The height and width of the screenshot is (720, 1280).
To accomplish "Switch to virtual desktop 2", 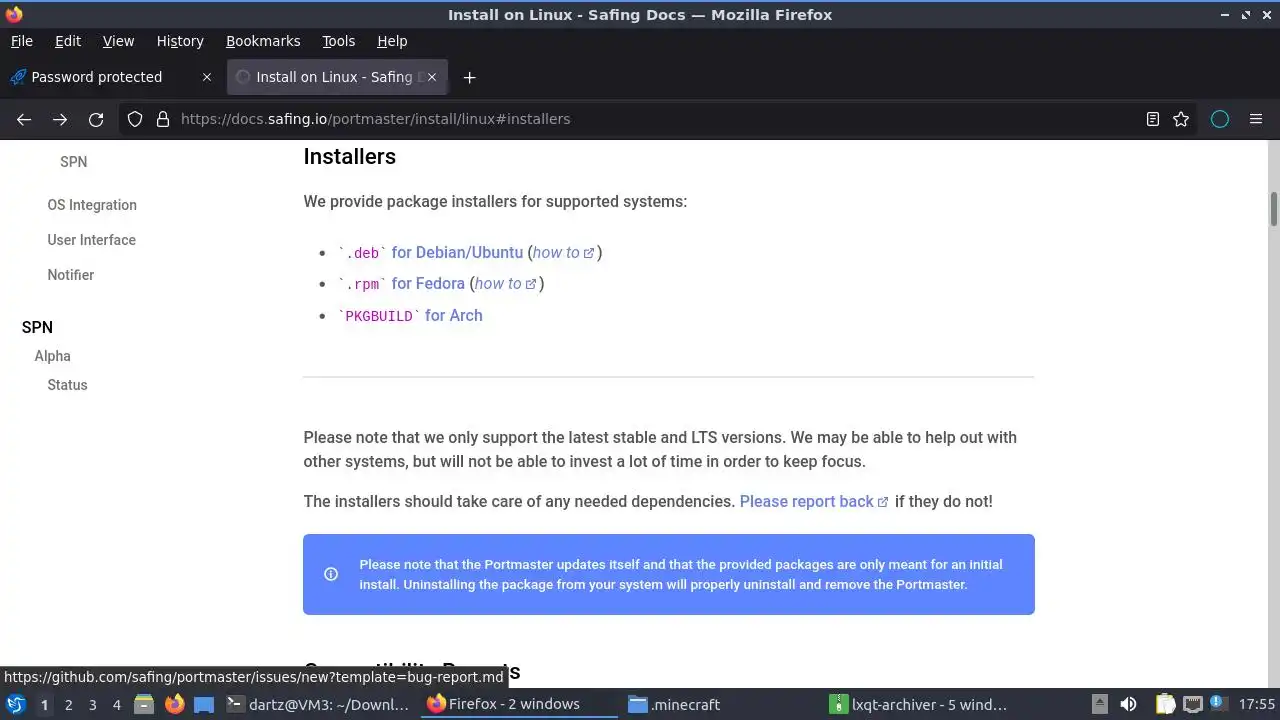I will pos(68,704).
